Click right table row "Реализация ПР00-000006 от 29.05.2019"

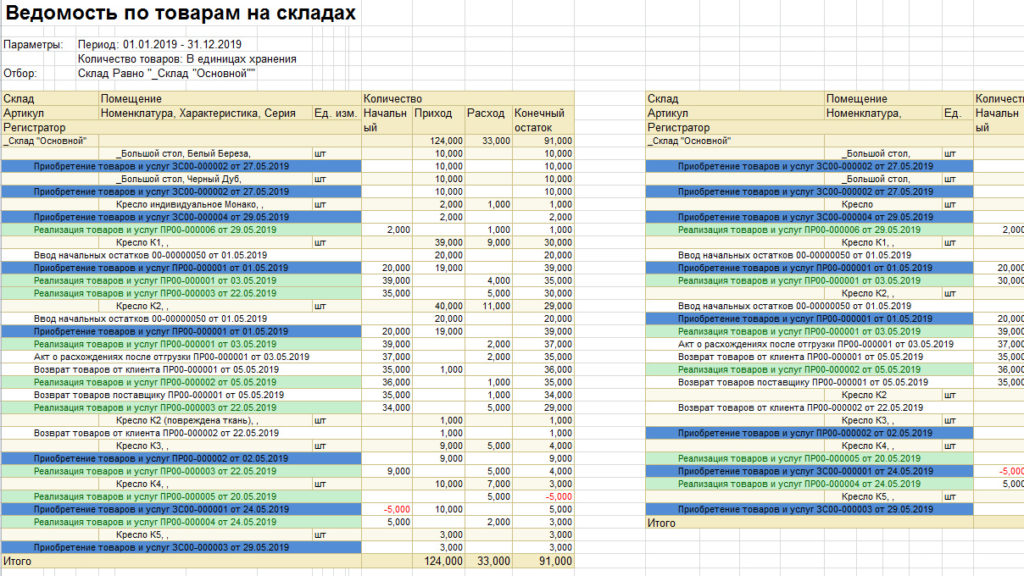810,230
